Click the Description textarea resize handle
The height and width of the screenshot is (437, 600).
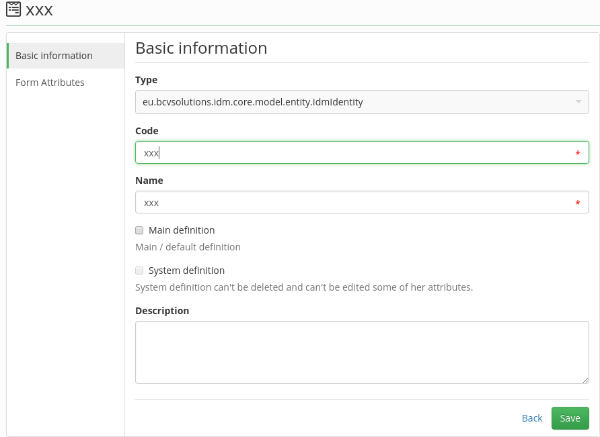pos(585,380)
